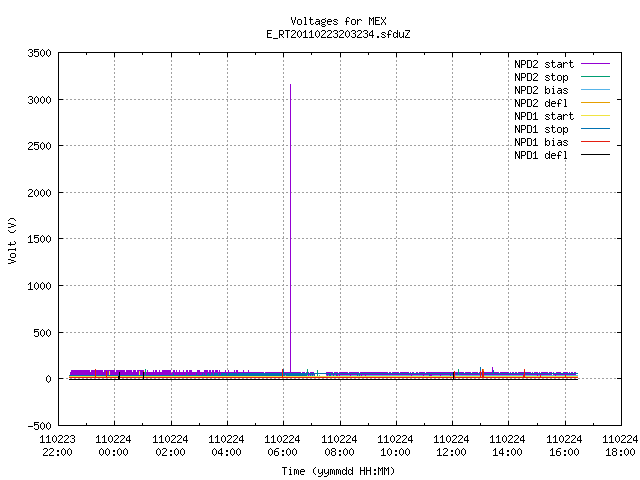Click the 'NPD2 defl' legend label
The width and height of the screenshot is (640, 480).
click(541, 103)
